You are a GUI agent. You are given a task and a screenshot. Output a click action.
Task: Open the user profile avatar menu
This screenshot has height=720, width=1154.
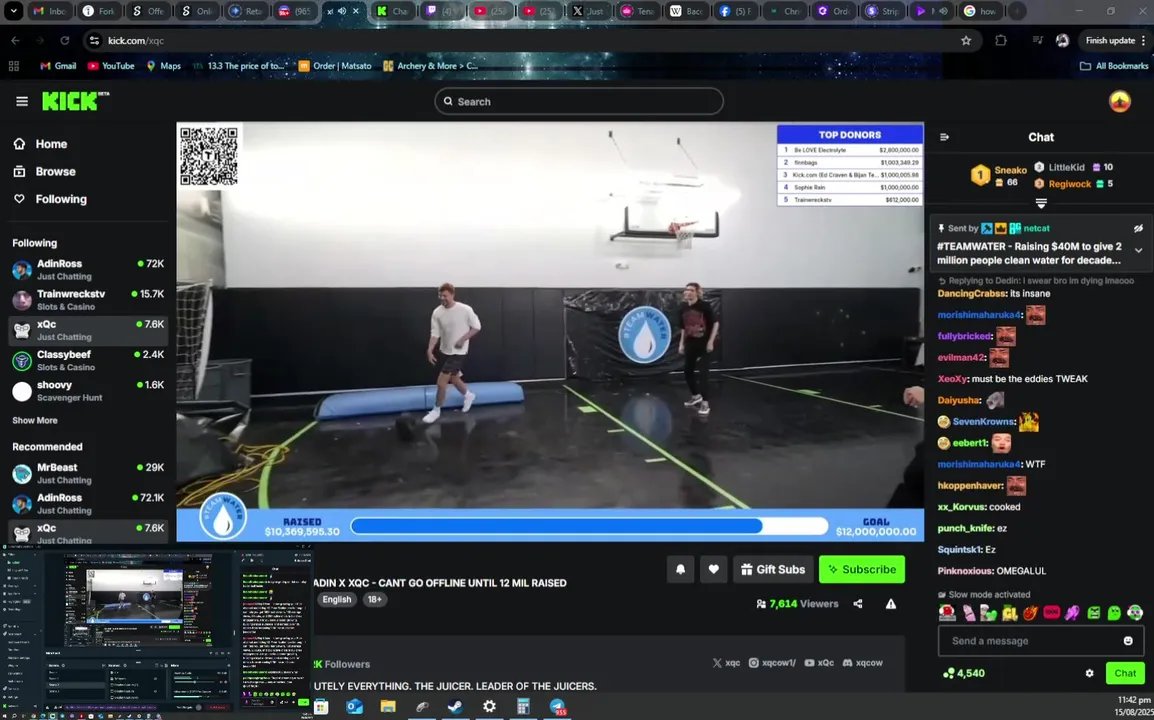tap(1119, 102)
